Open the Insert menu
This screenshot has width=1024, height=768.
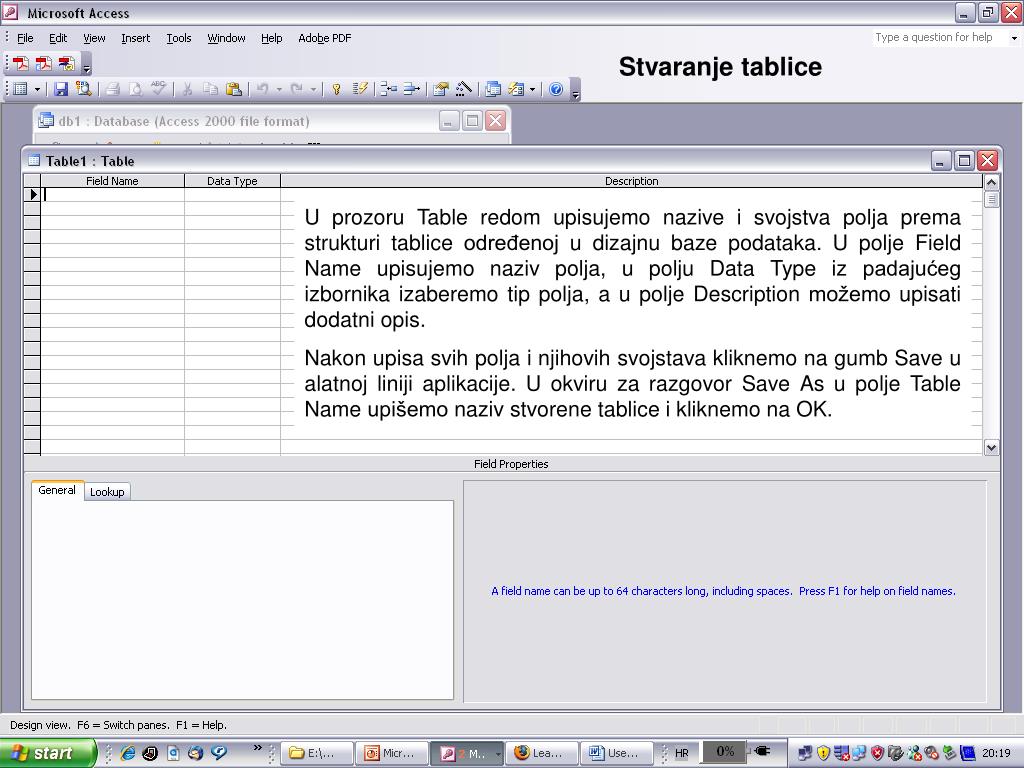(x=135, y=38)
